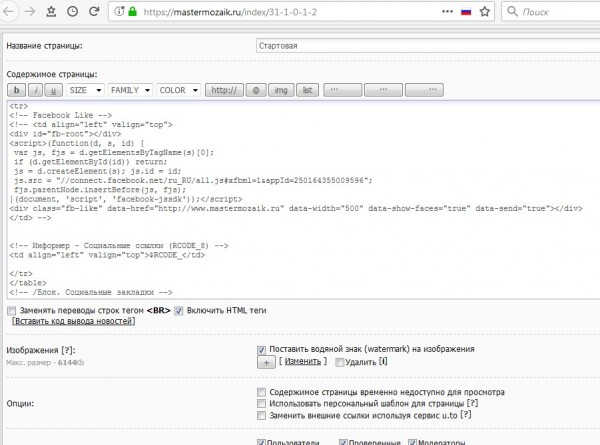This screenshot has height=445, width=600.
Task: Bookmark this page with the star icon
Action: (484, 11)
